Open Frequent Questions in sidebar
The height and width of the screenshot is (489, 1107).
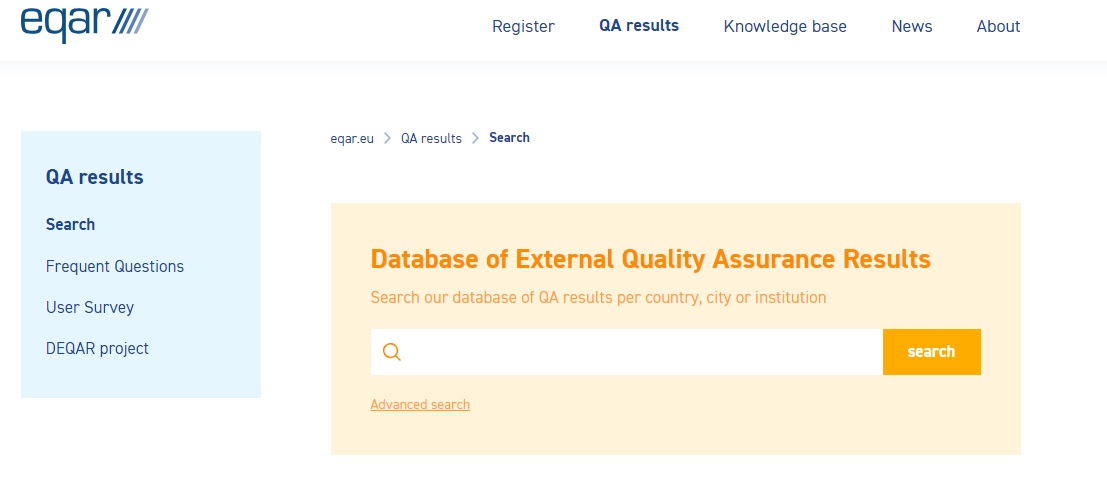click(115, 266)
